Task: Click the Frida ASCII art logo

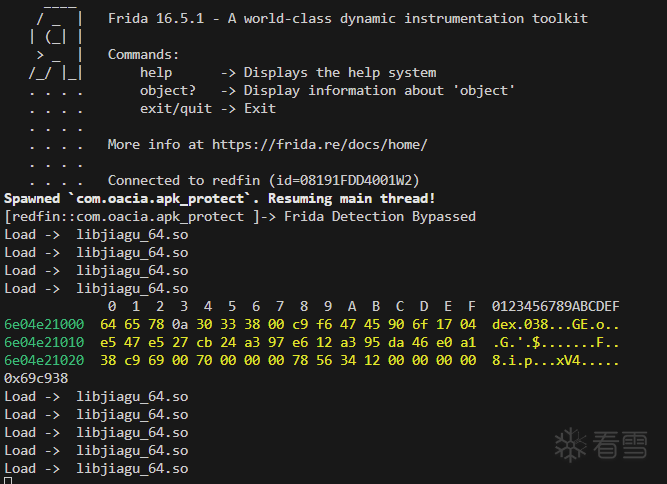Action: [56, 45]
